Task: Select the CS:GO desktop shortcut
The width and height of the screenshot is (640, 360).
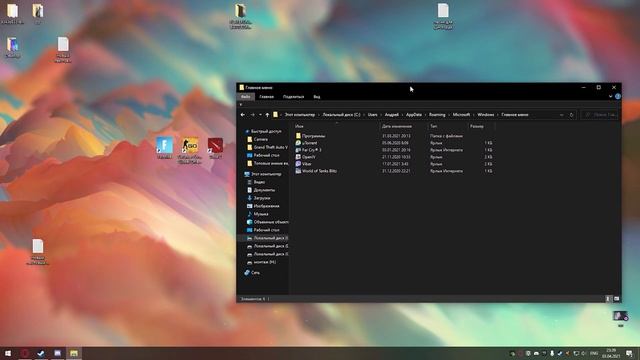Action: [x=190, y=150]
